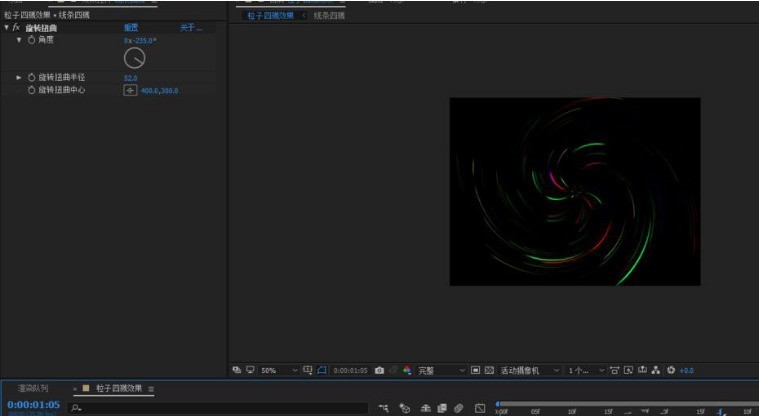Click the always preview this view icon

(x=237, y=370)
